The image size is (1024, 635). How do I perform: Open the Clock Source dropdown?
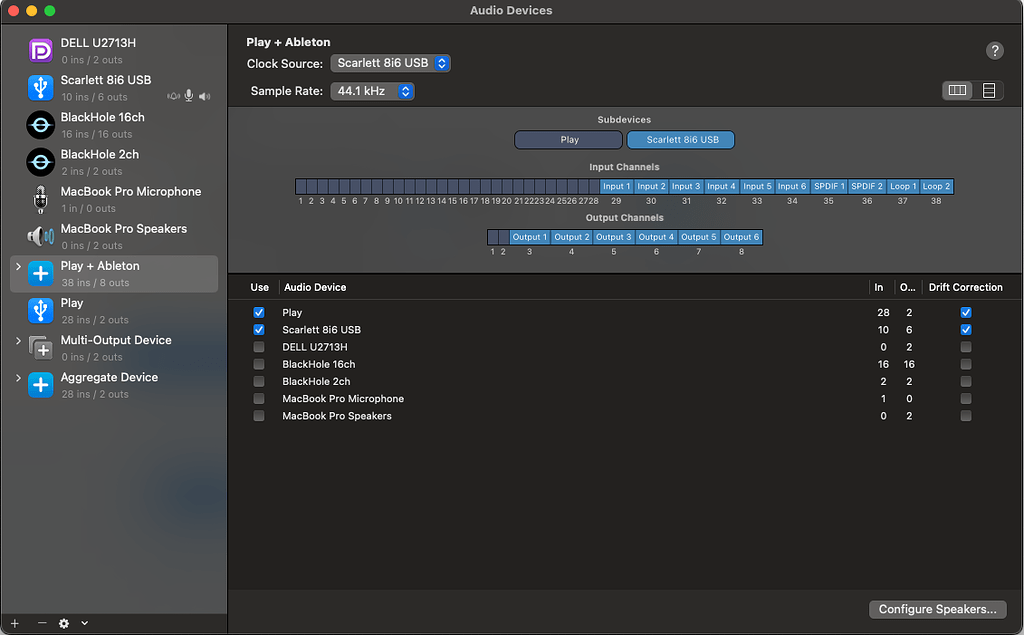click(391, 63)
